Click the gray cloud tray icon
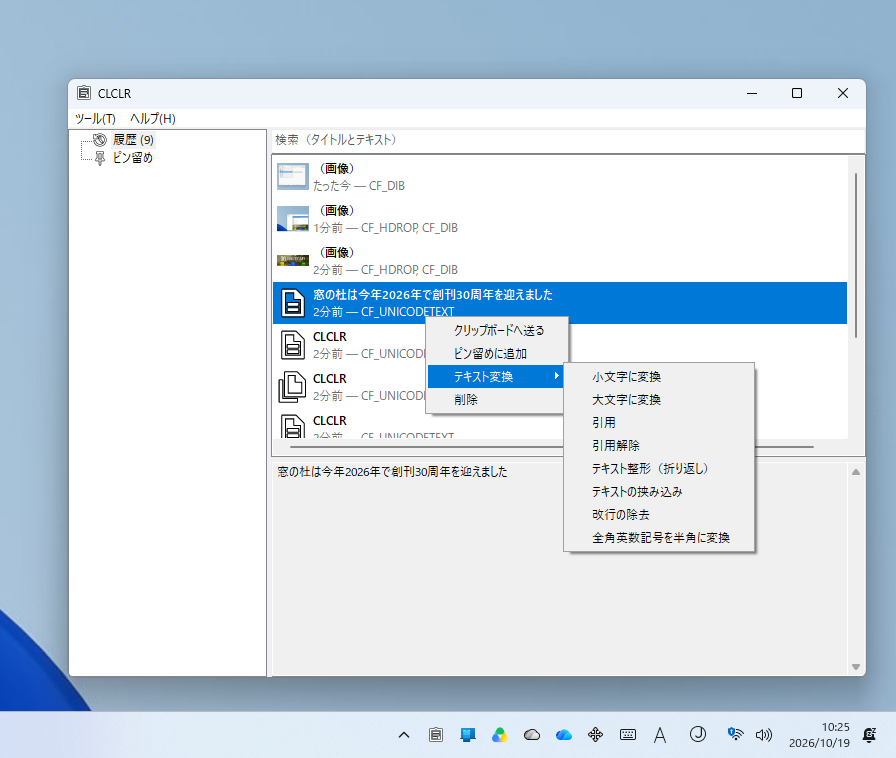Screen dimensions: 896x758 click(532, 735)
